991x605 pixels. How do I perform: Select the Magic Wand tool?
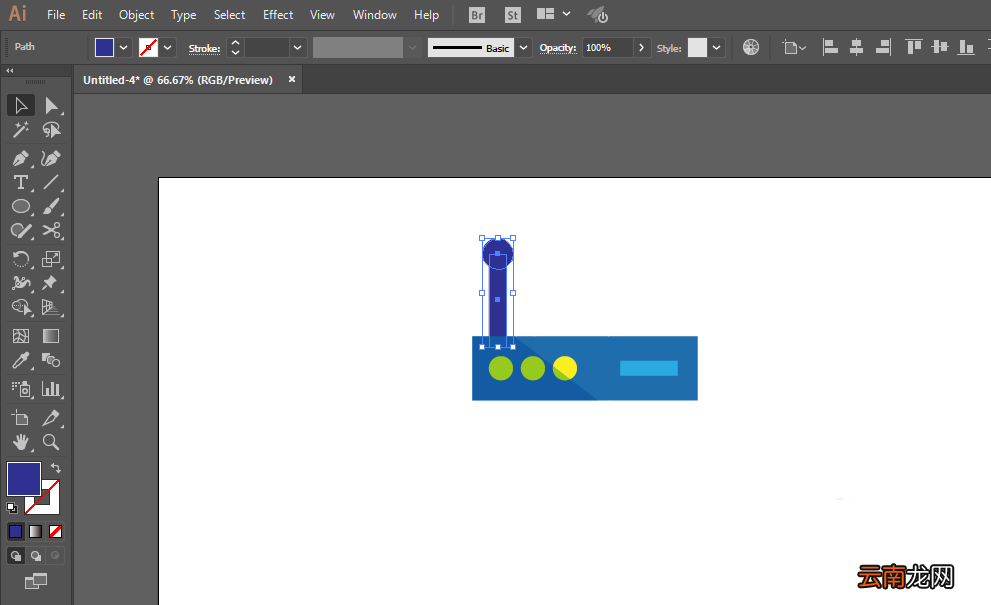[21, 130]
